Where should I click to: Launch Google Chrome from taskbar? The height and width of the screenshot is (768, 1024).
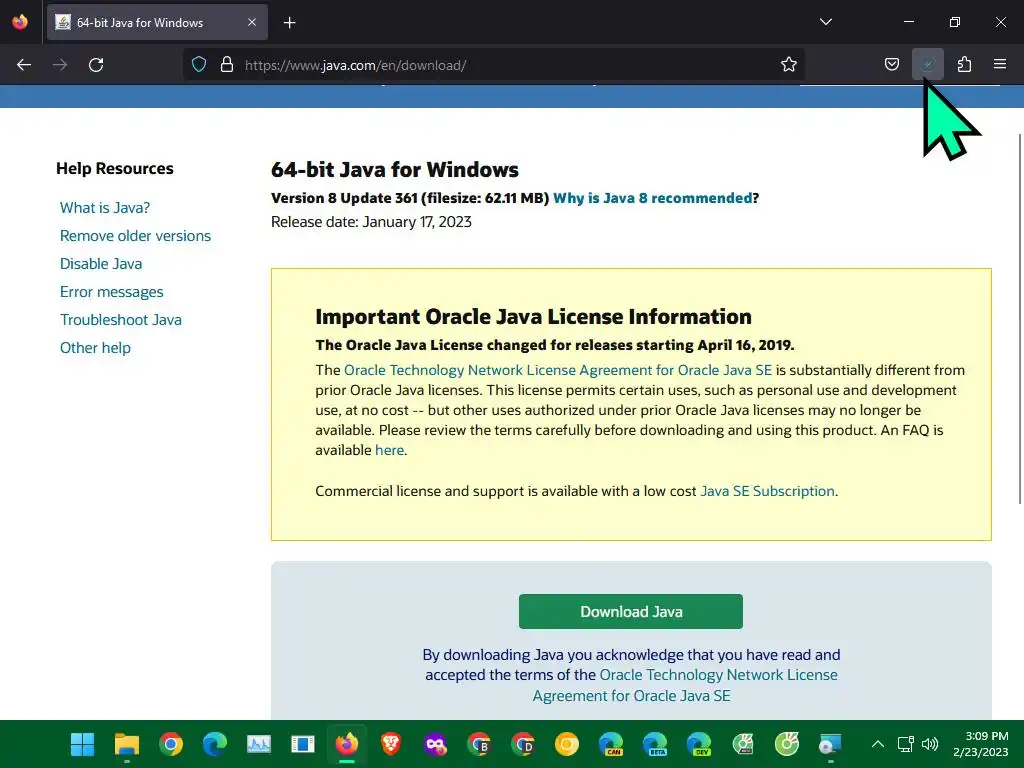[170, 744]
